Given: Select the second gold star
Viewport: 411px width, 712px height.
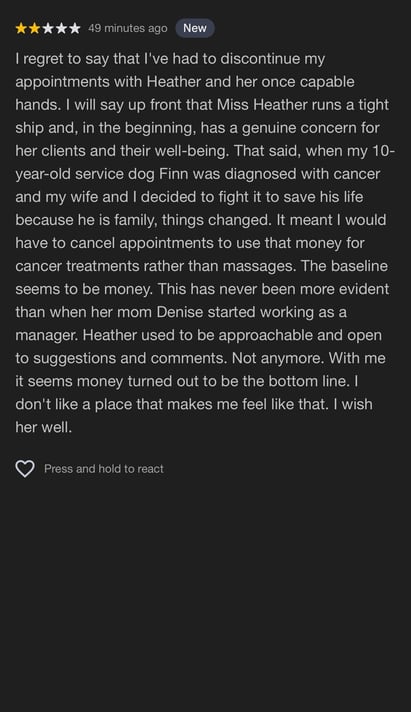Looking at the screenshot, I should click(35, 29).
